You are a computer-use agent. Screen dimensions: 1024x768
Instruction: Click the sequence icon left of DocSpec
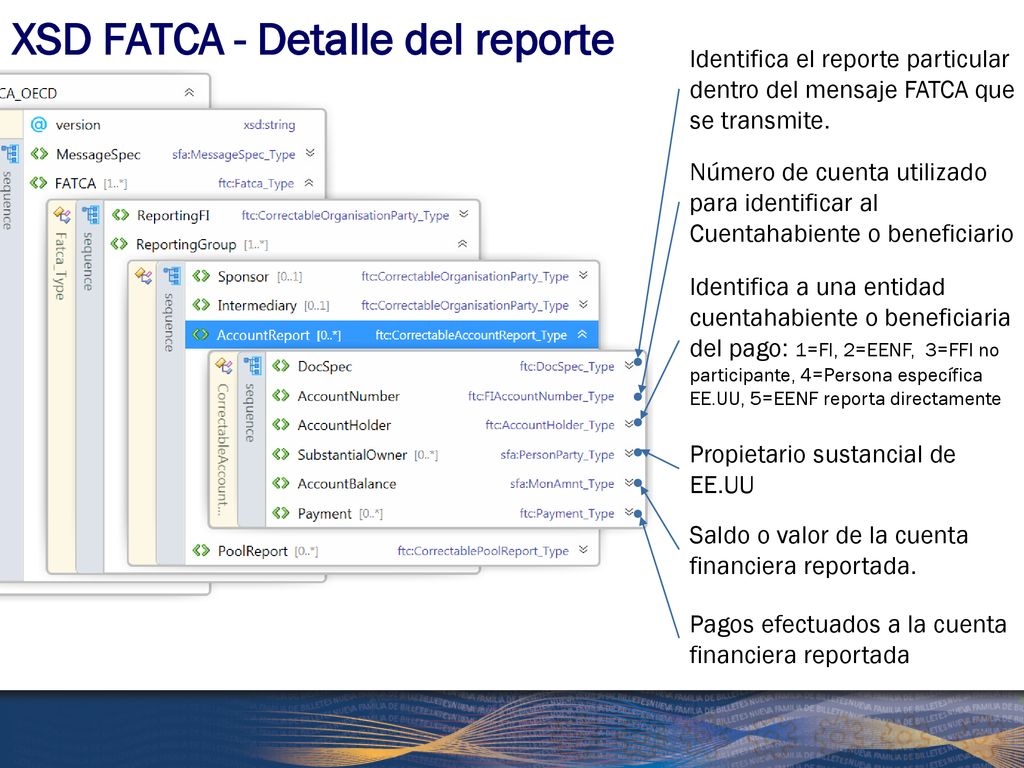(252, 365)
